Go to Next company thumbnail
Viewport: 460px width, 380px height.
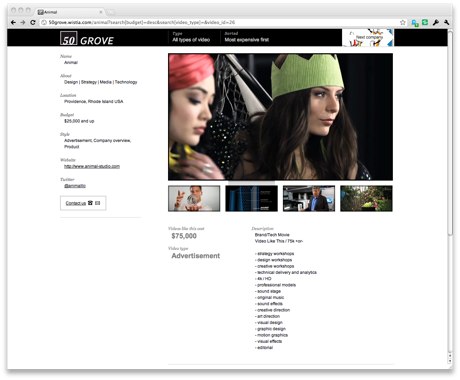[x=368, y=37]
